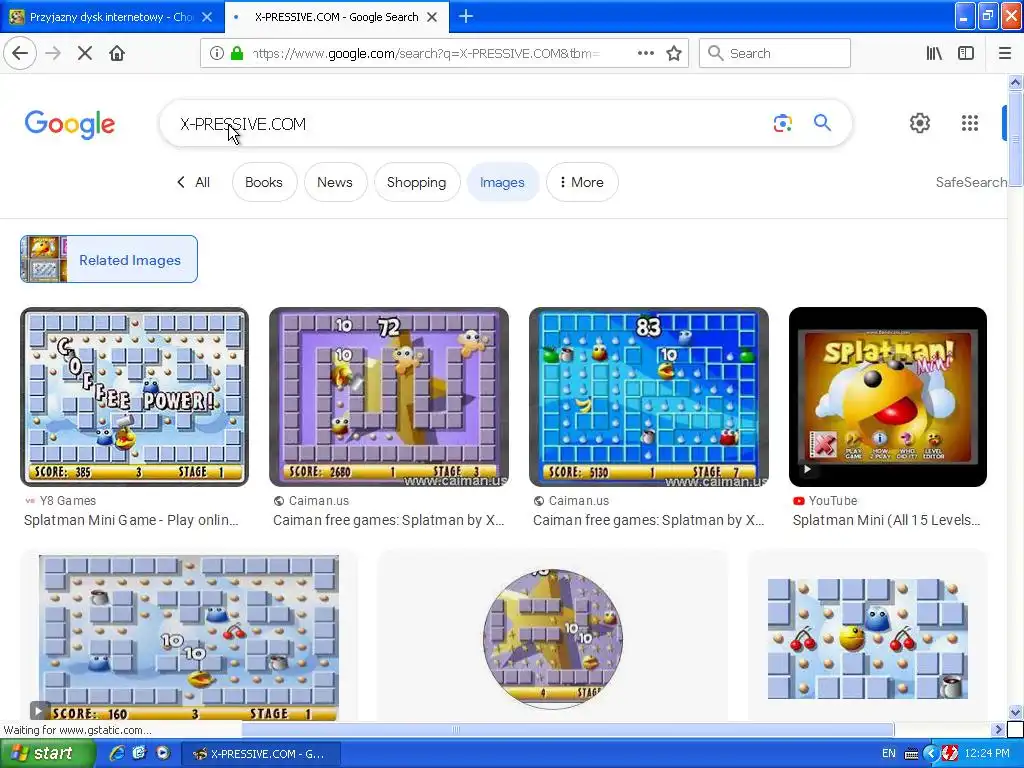
Task: Close the Przyjazny dysk internetowy tab
Action: (207, 17)
